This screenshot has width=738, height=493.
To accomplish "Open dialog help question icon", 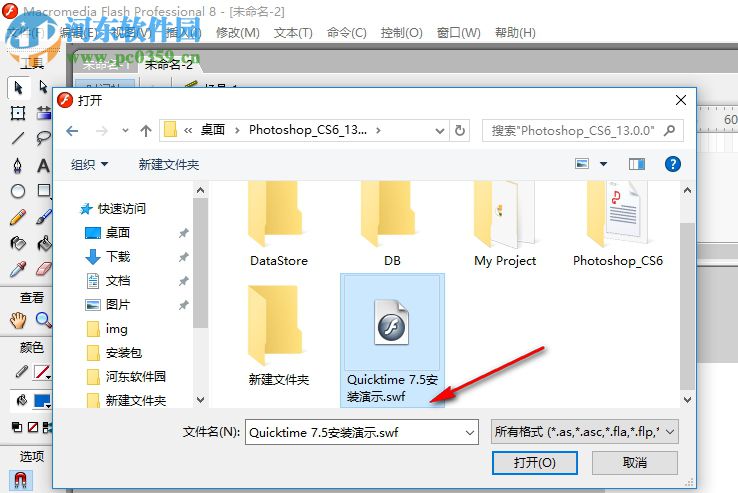I will (x=673, y=164).
